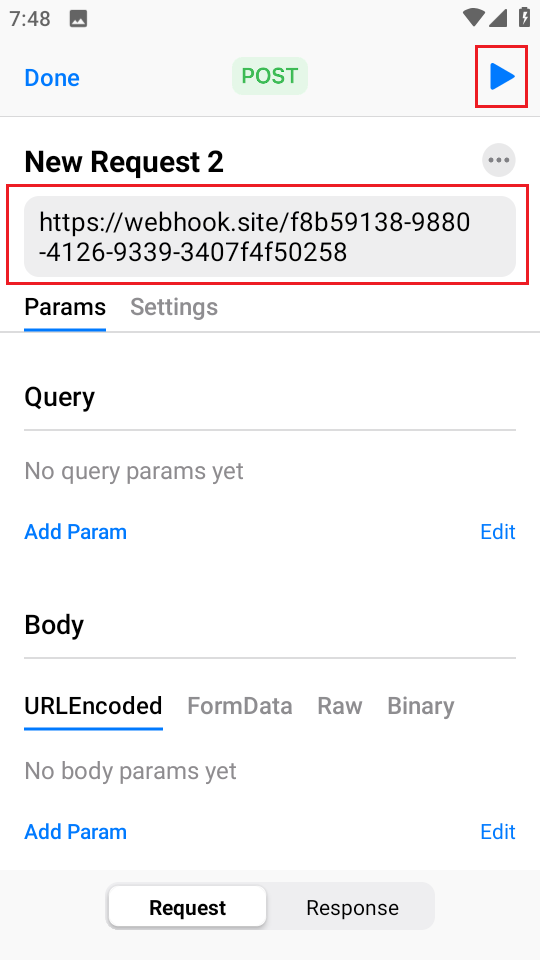Open the POST method selector
This screenshot has width=540, height=960.
[x=269, y=77]
